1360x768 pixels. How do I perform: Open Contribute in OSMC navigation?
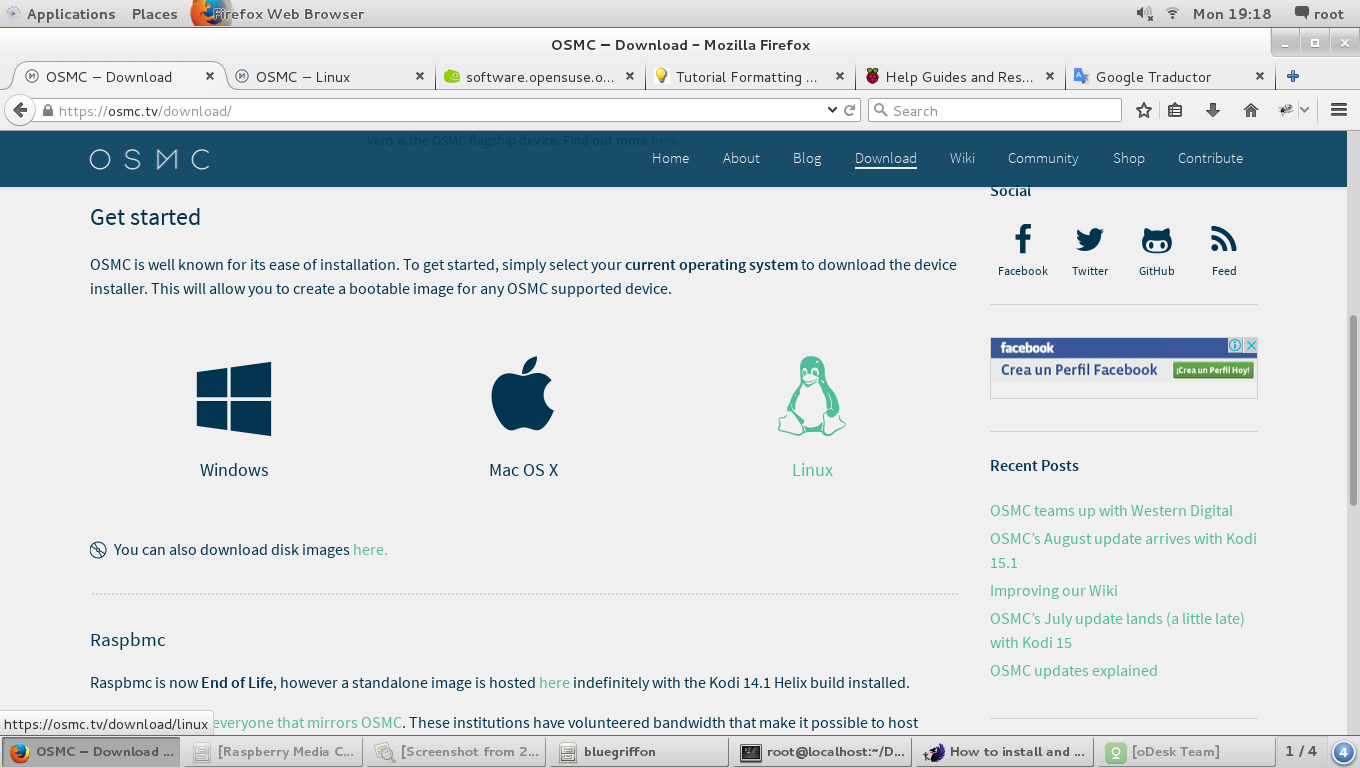pyautogui.click(x=1210, y=158)
